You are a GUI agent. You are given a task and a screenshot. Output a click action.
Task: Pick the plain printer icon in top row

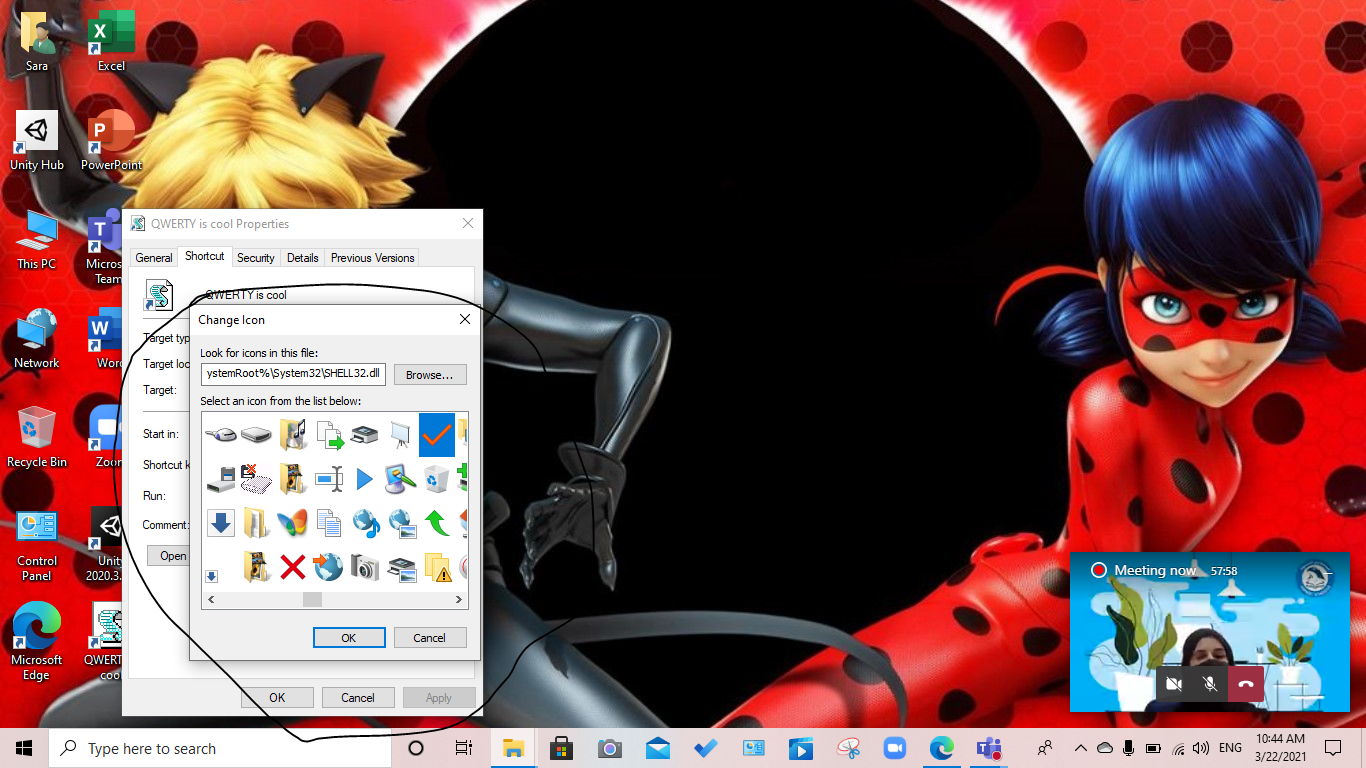364,434
